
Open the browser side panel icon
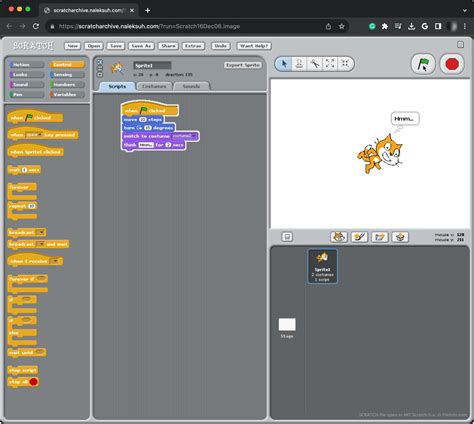pos(438,26)
